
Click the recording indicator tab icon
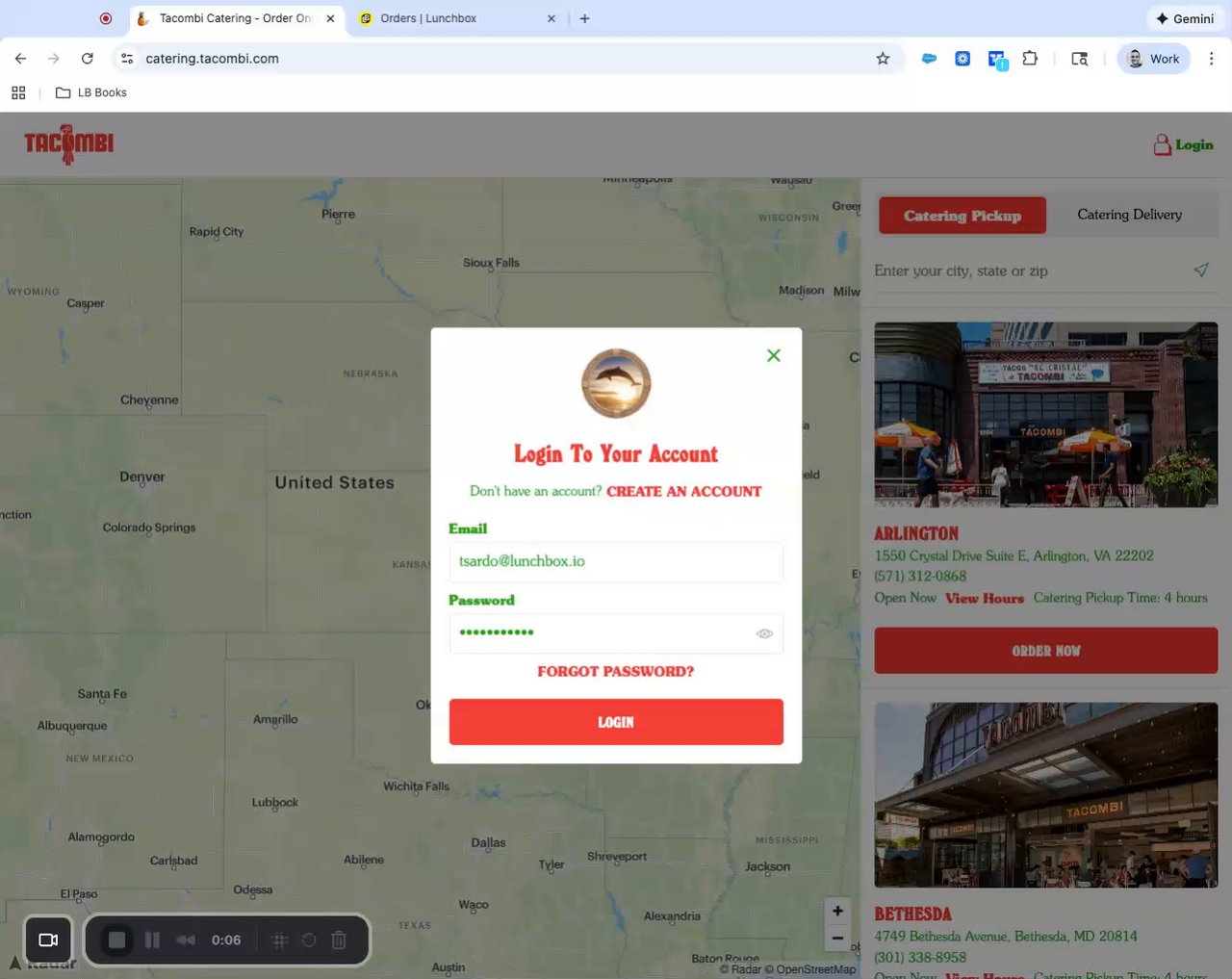tap(106, 18)
